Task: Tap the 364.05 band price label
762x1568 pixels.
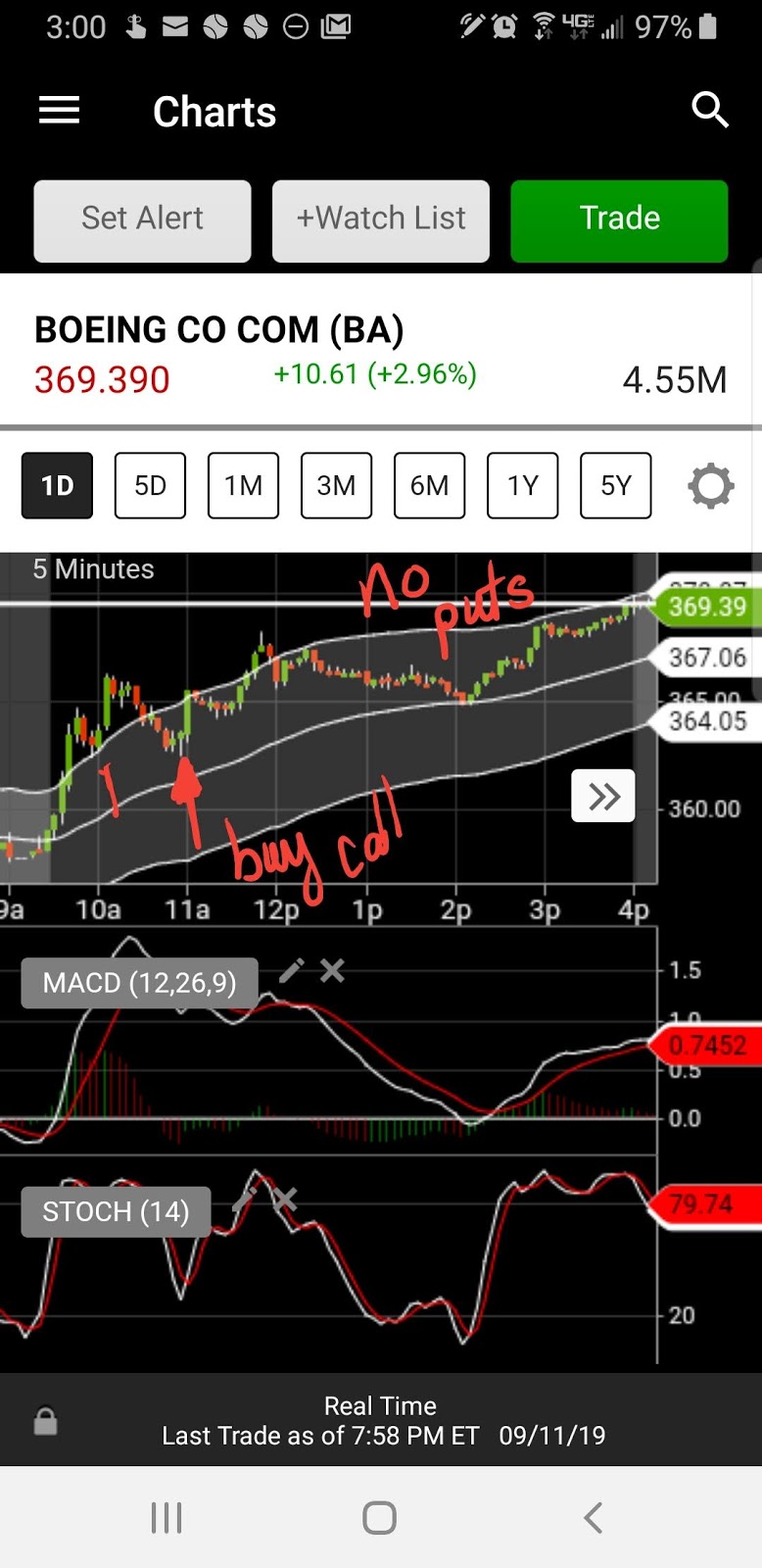Action: pos(705,720)
